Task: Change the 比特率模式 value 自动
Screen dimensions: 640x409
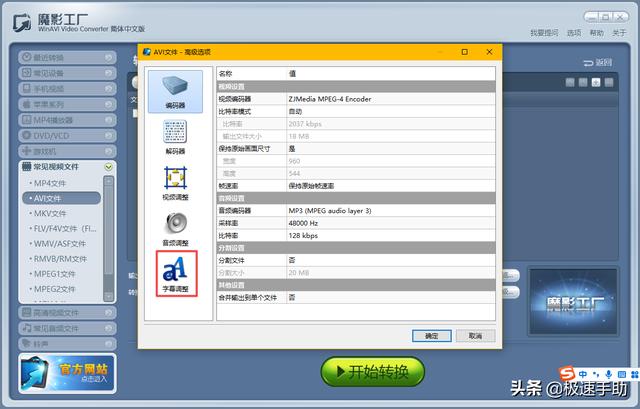Action: coord(391,111)
